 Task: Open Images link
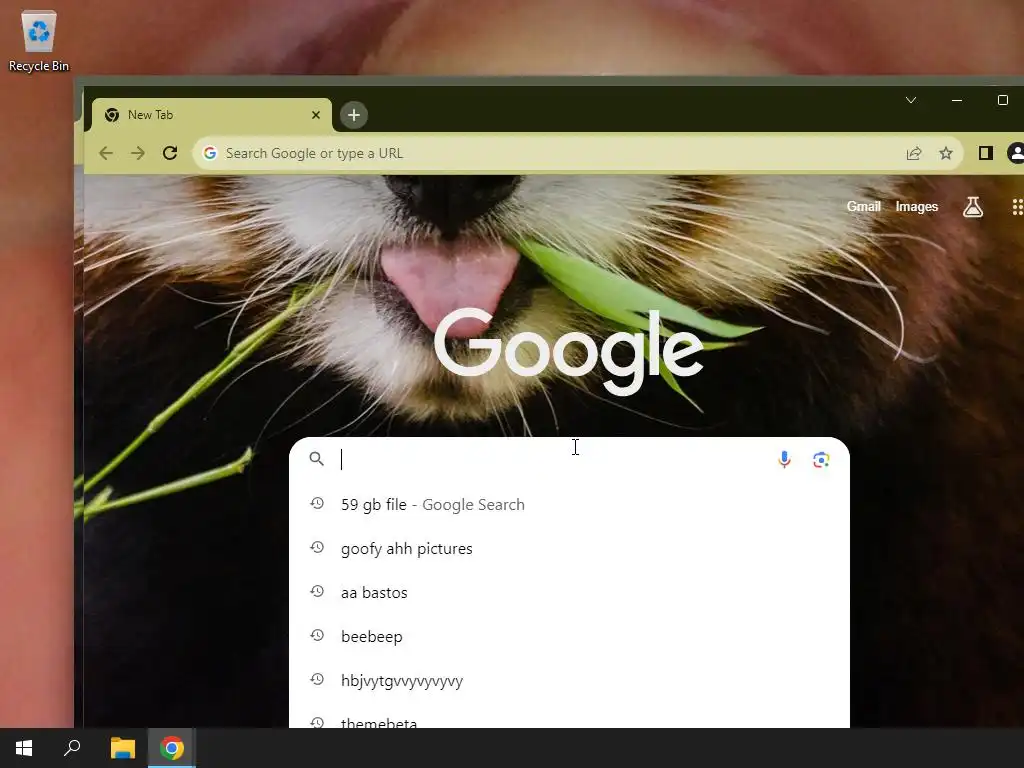[917, 206]
